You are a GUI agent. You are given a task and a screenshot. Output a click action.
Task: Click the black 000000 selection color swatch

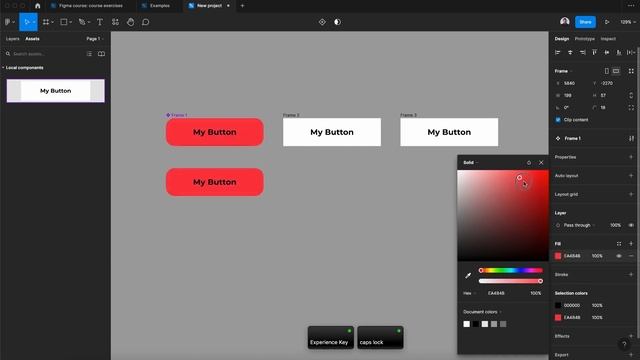click(558, 305)
